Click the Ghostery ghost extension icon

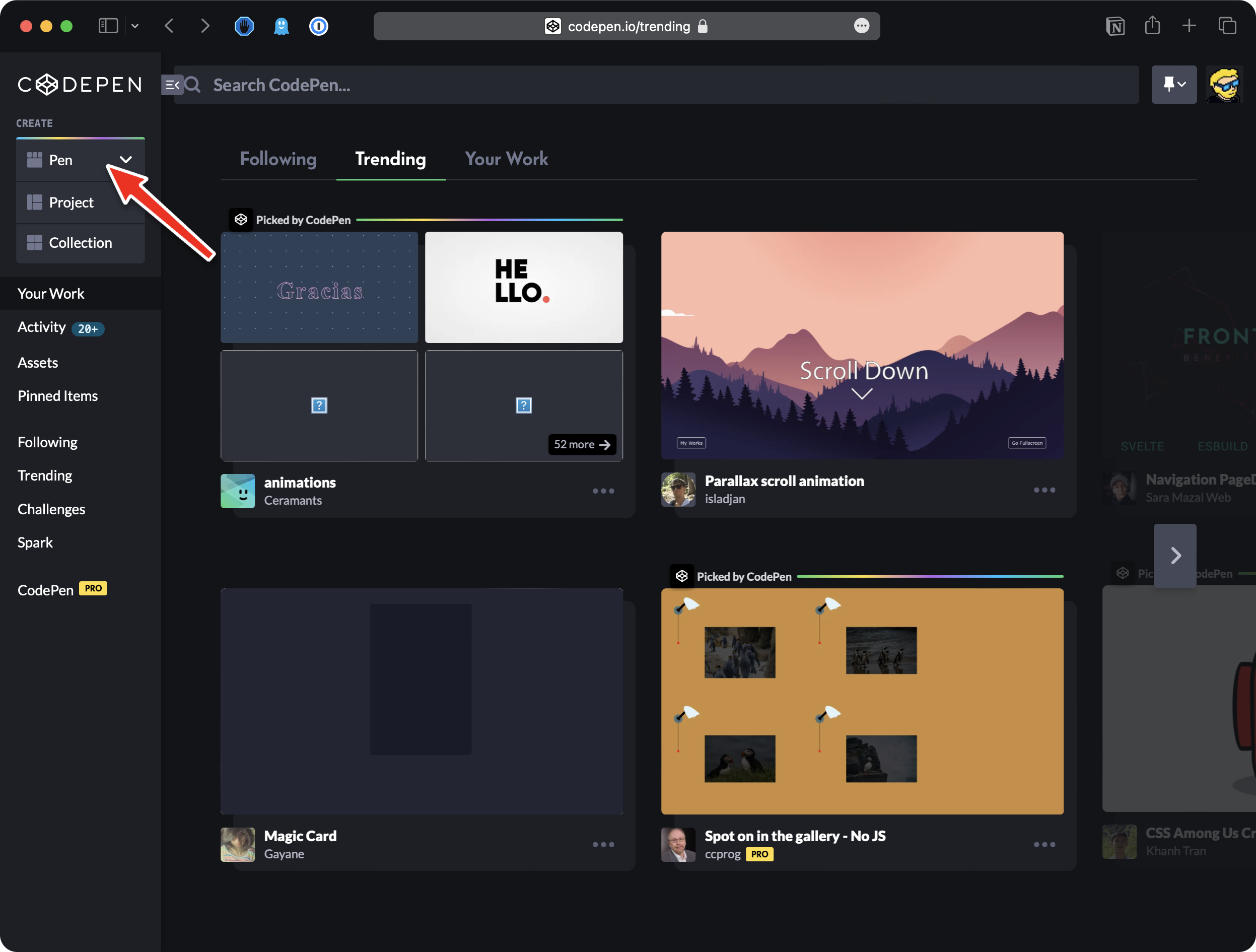click(x=282, y=26)
